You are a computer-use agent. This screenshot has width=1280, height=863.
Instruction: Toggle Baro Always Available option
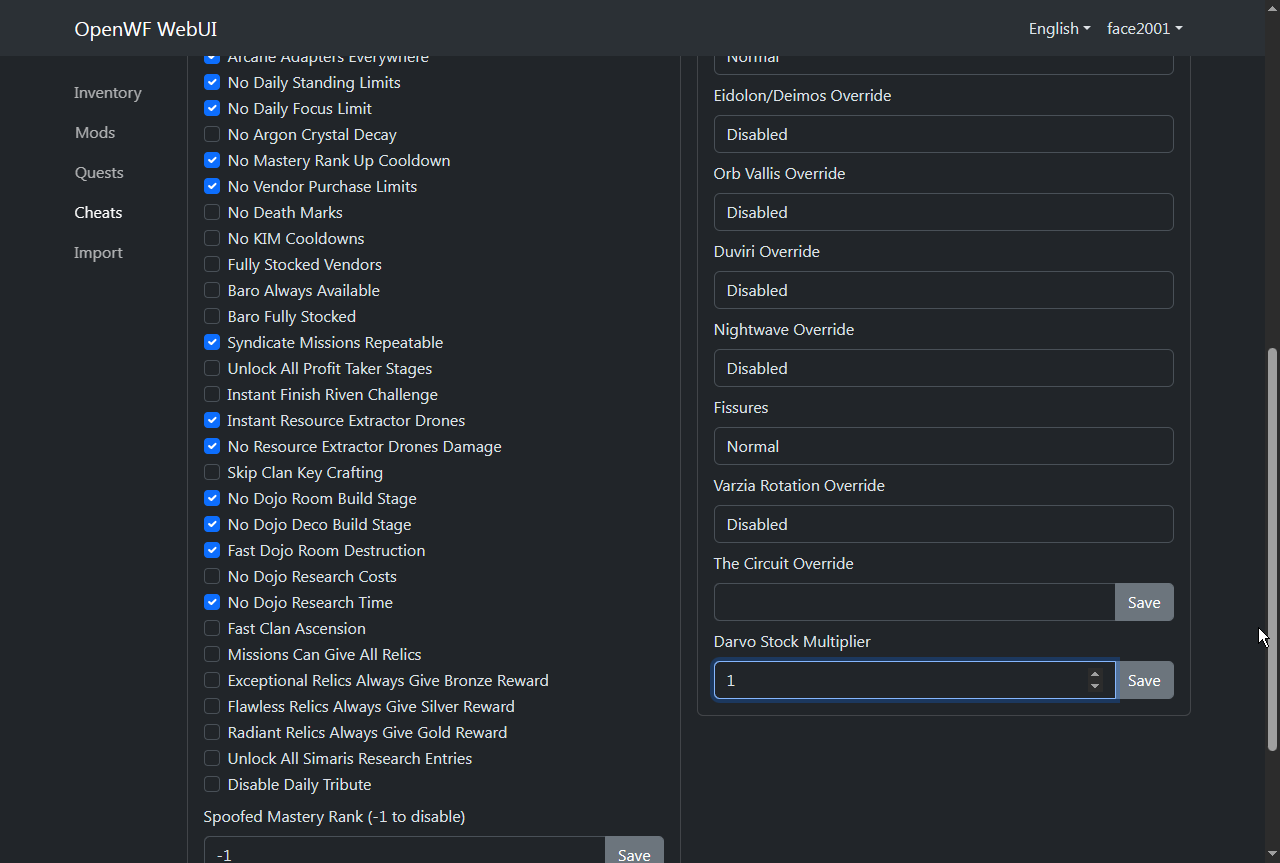tap(212, 290)
